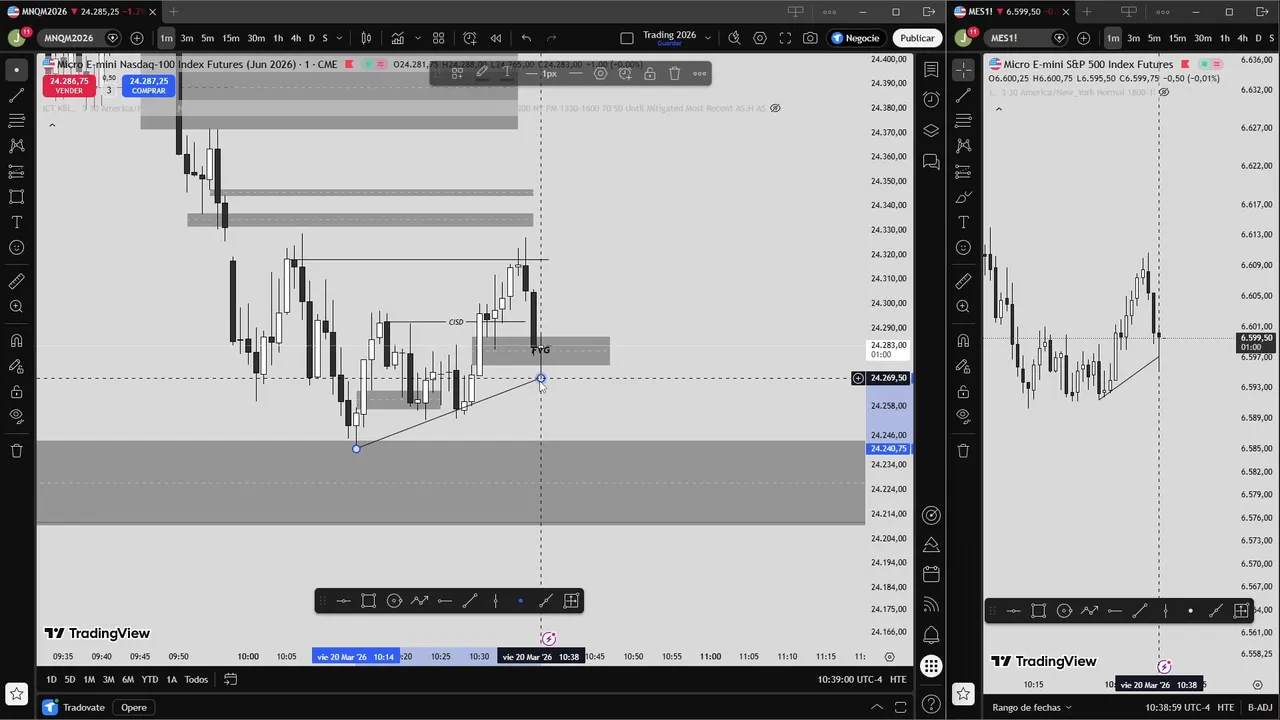The width and height of the screenshot is (1280, 720).
Task: Open the notifications bell on right sidebar
Action: click(x=931, y=634)
